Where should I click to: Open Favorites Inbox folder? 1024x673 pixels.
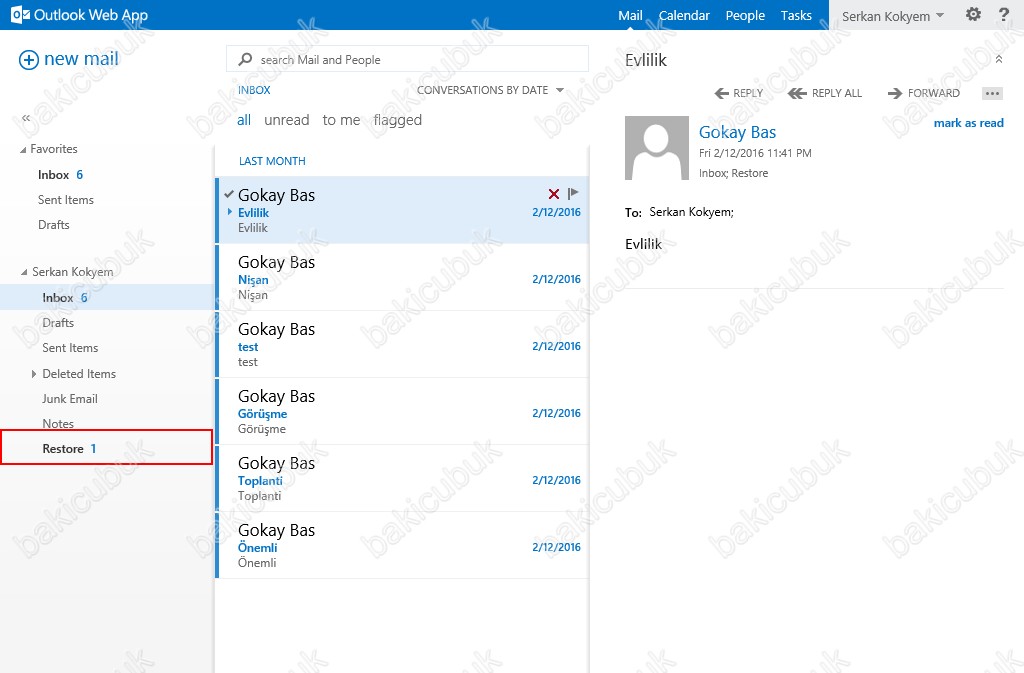coord(60,175)
